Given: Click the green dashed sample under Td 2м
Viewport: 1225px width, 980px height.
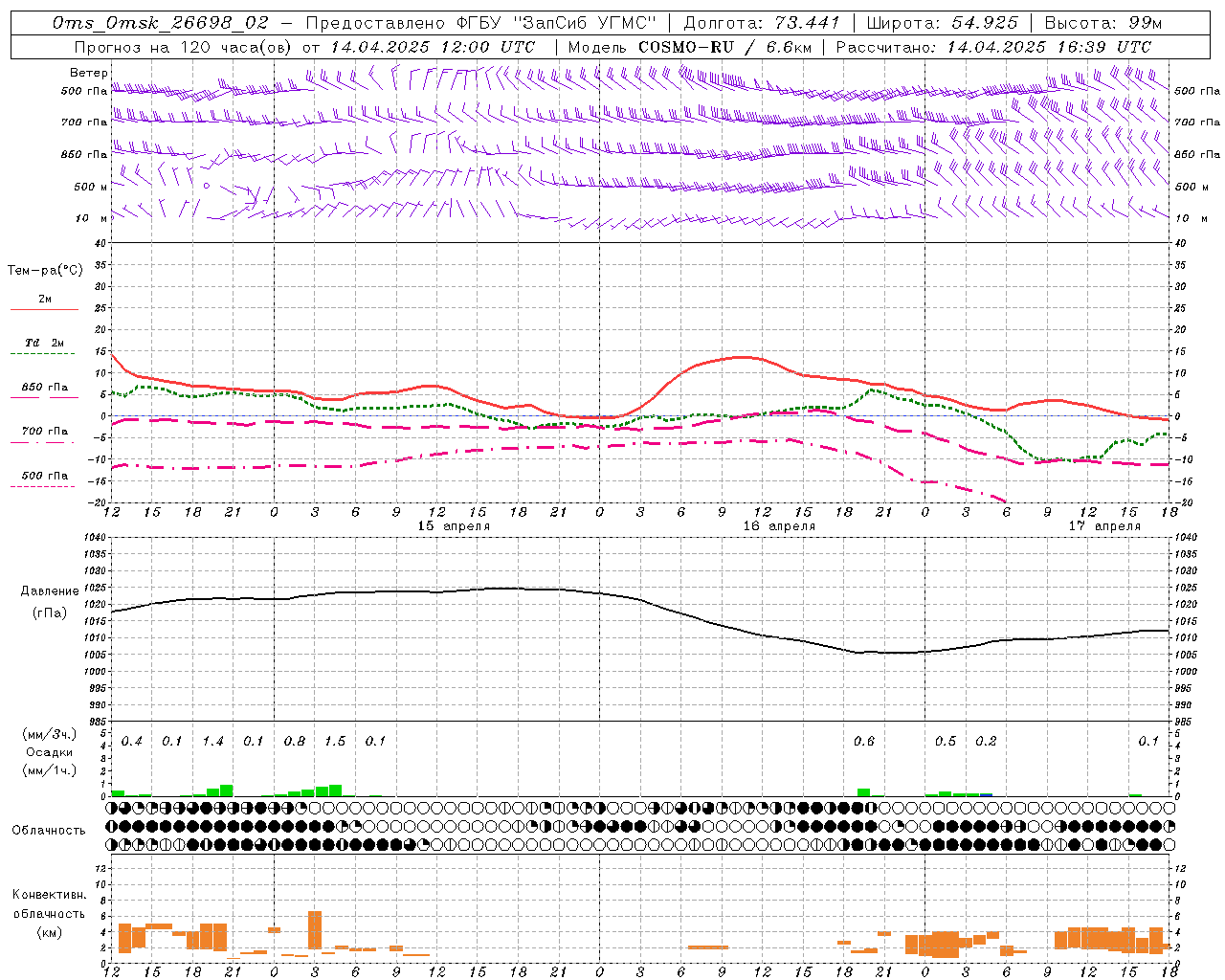Looking at the screenshot, I should click(44, 354).
